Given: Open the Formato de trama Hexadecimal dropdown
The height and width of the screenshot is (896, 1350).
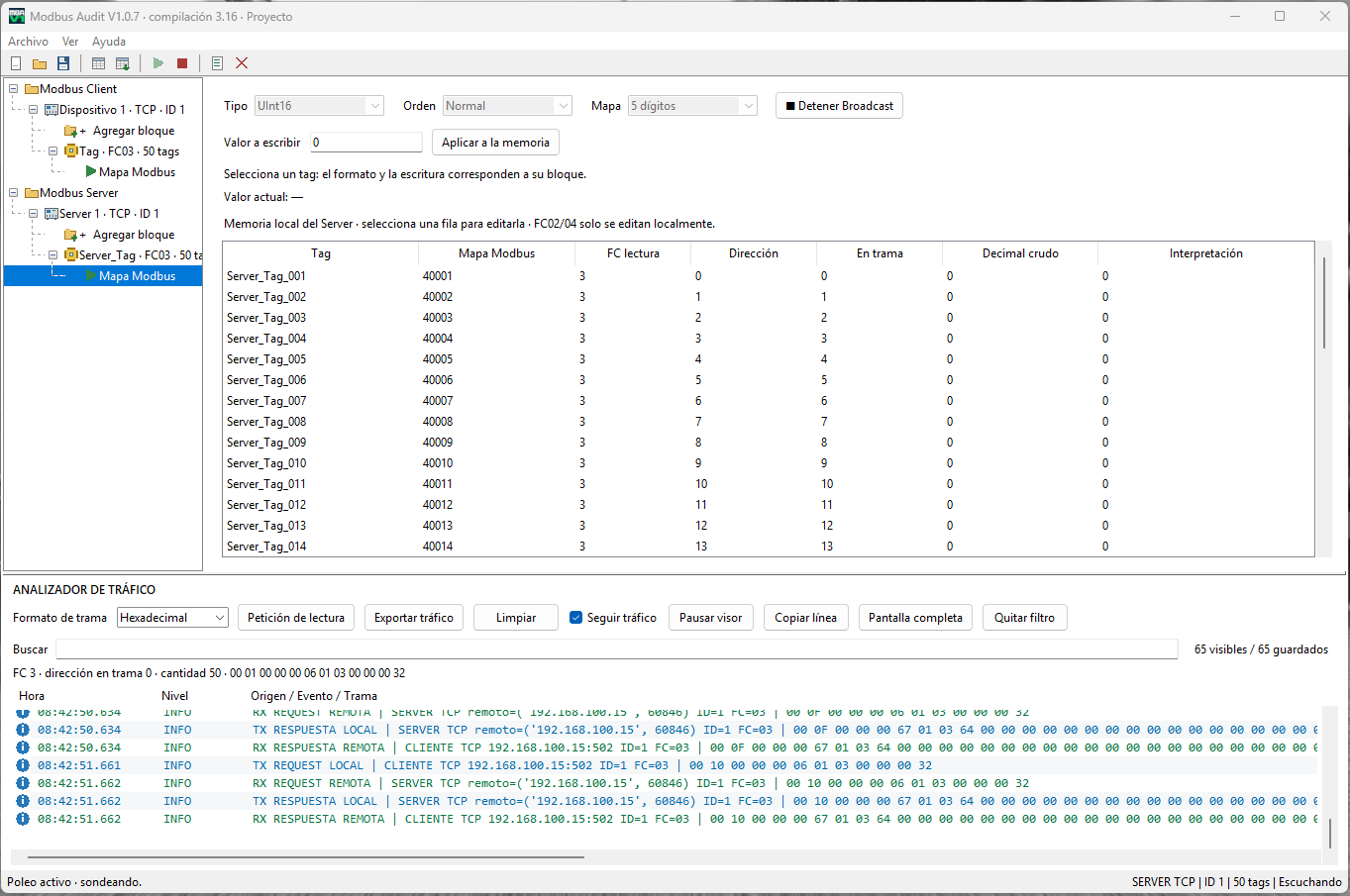Looking at the screenshot, I should click(172, 618).
